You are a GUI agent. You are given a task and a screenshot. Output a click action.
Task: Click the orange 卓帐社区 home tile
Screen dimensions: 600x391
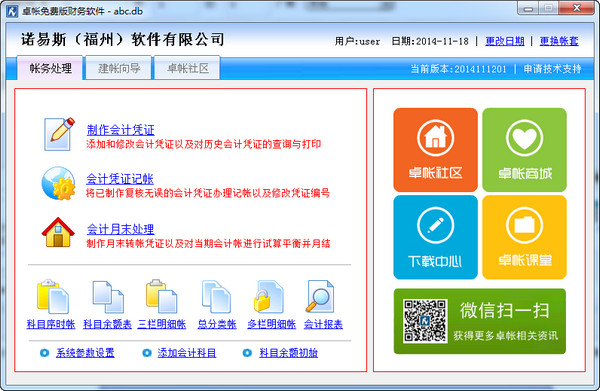tap(435, 150)
